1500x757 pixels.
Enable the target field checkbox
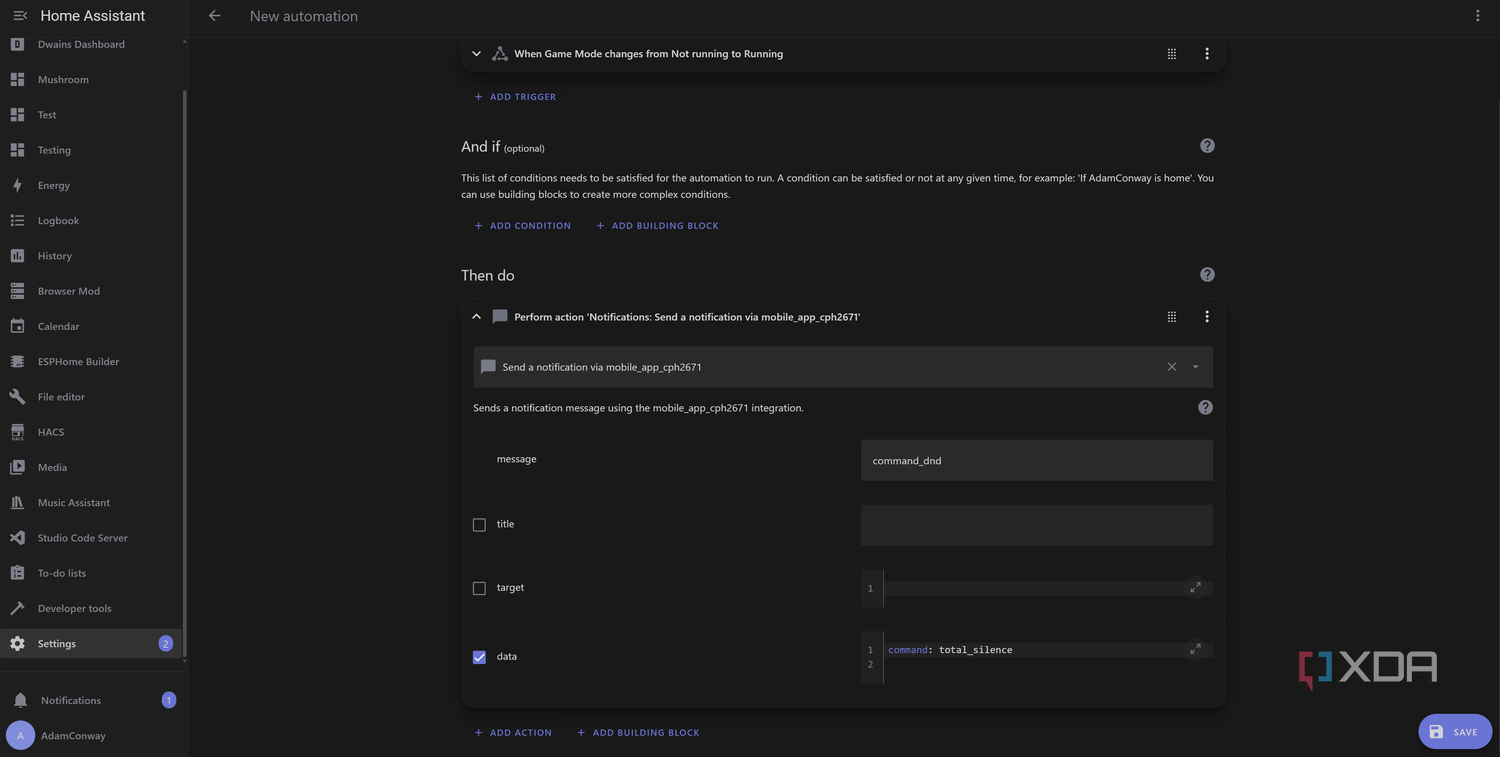pyautogui.click(x=479, y=588)
